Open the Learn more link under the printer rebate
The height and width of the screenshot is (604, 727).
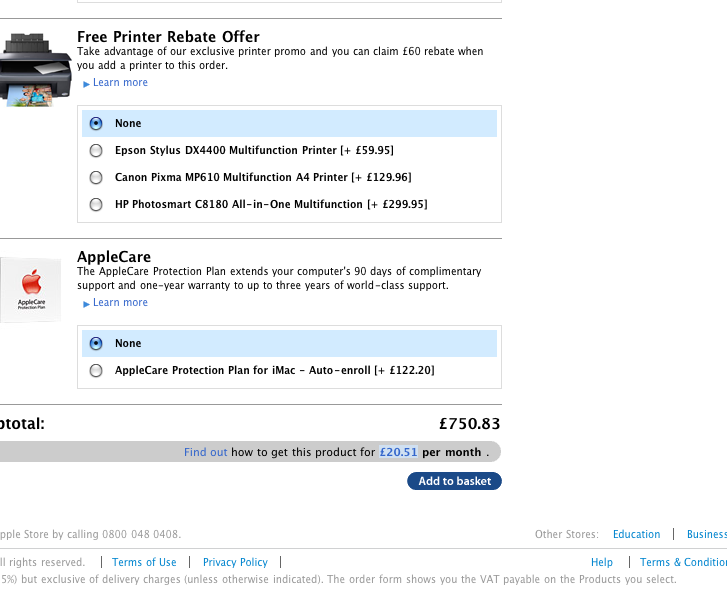(x=121, y=83)
